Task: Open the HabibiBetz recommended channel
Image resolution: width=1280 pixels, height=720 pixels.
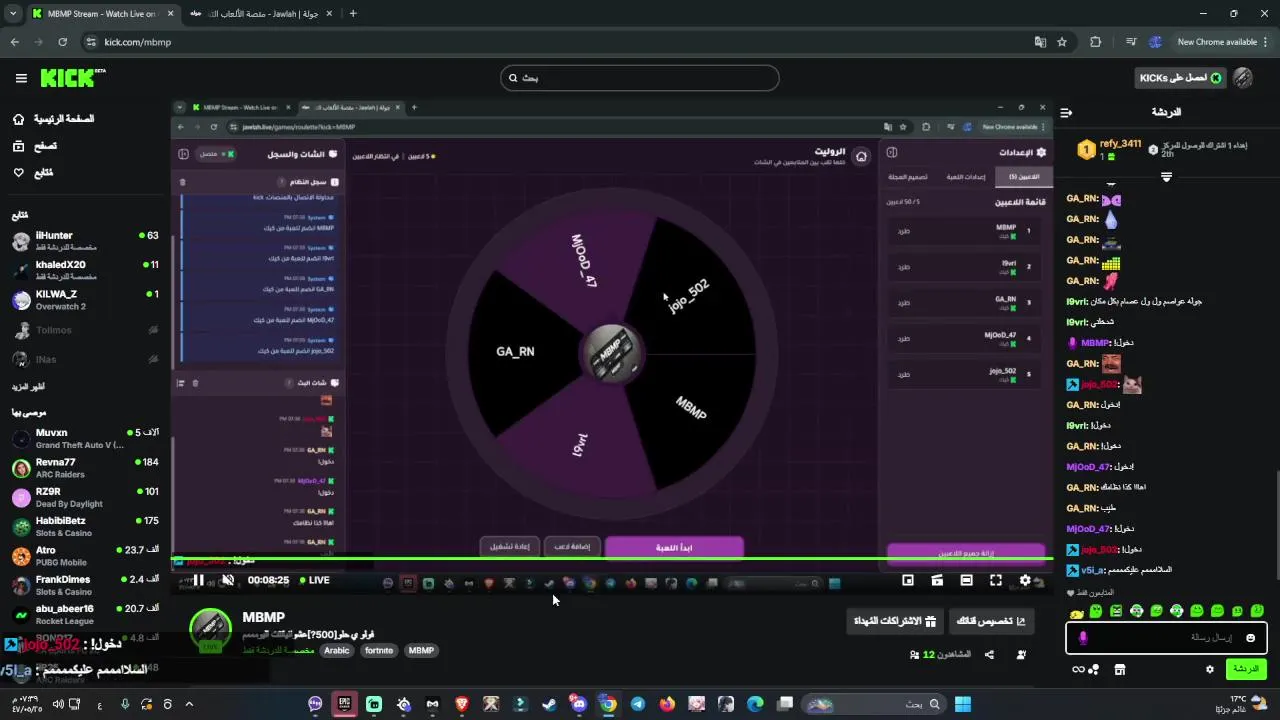Action: point(84,527)
